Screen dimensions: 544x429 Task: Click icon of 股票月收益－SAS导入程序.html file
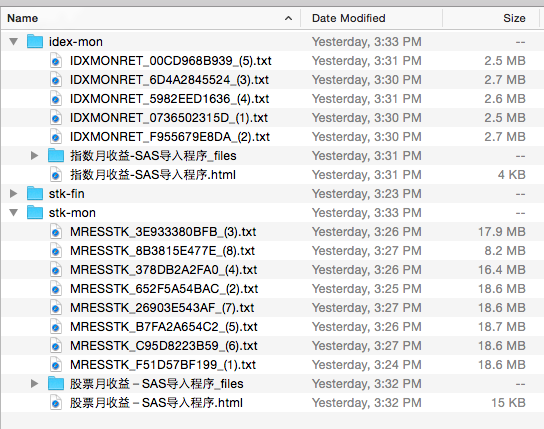click(56, 403)
